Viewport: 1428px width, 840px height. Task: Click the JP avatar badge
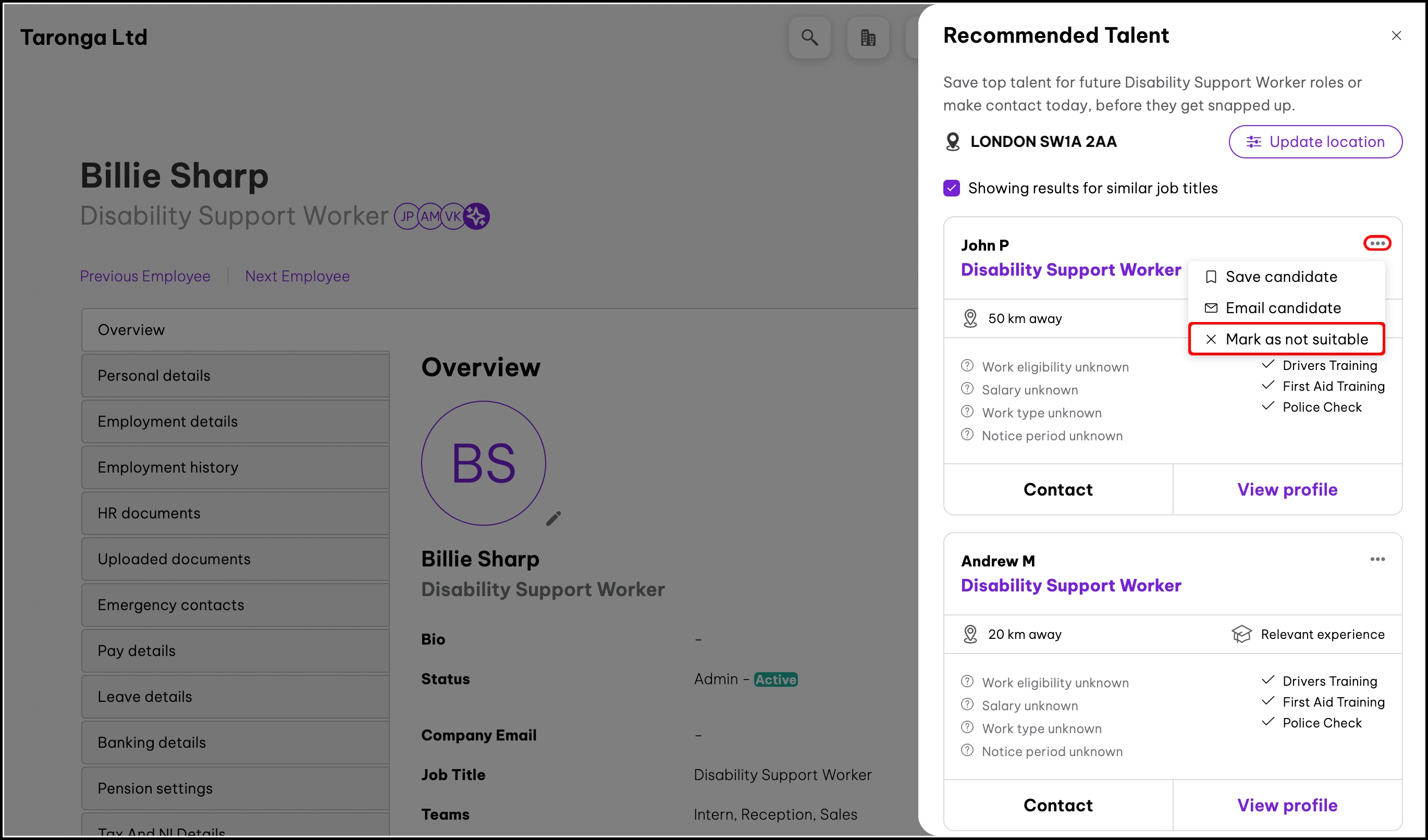click(x=407, y=216)
